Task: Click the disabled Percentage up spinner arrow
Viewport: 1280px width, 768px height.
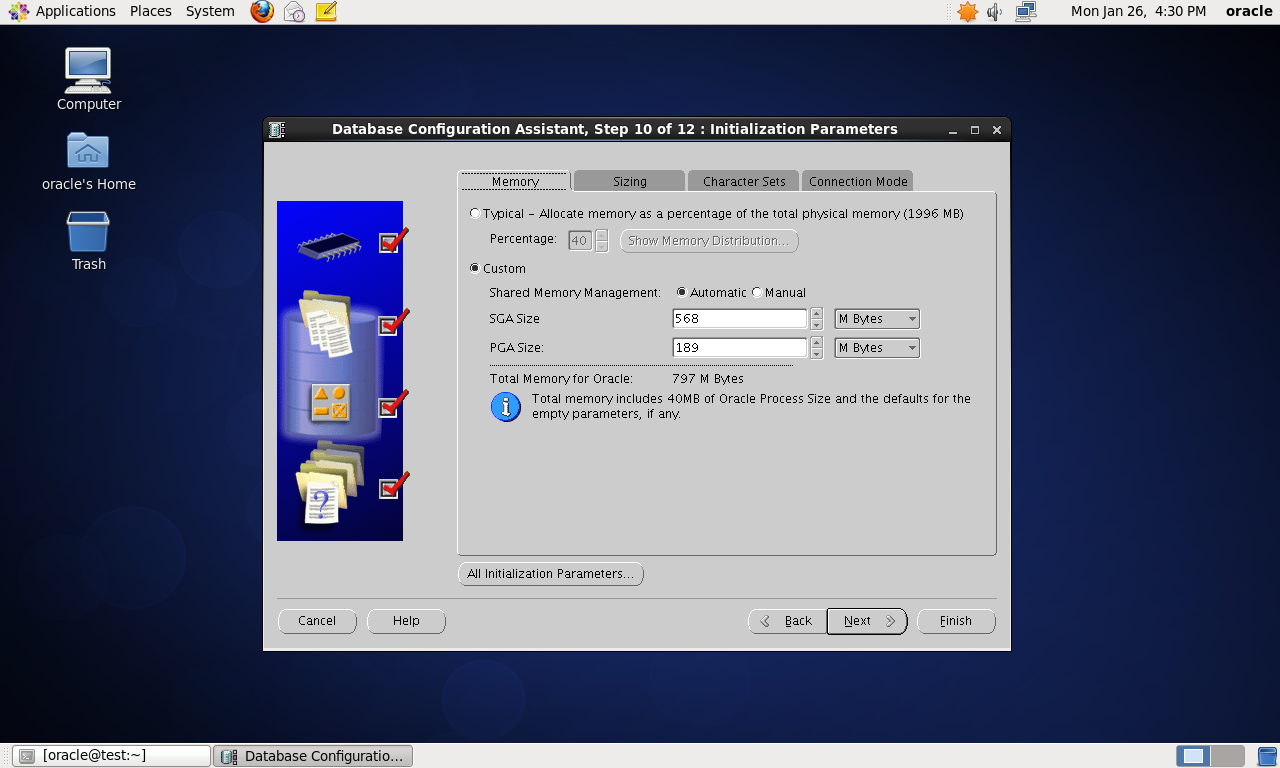Action: [x=601, y=235]
